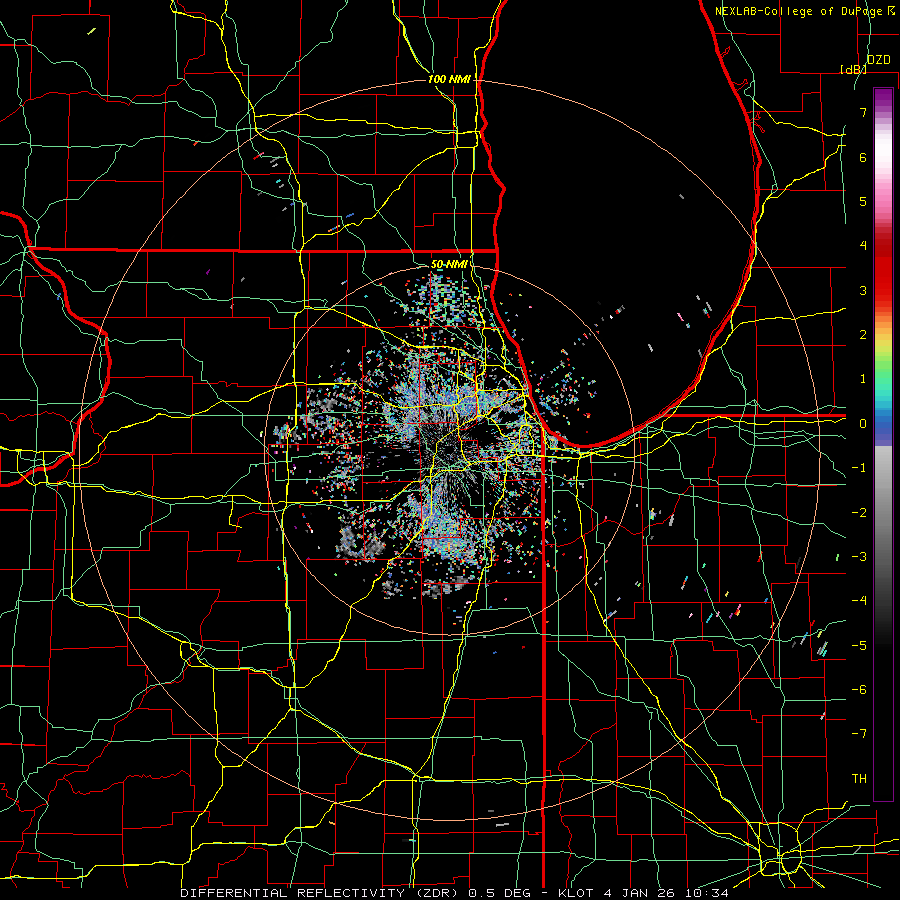The height and width of the screenshot is (900, 900).
Task: Click the legend value -1
Action: [x=859, y=468]
